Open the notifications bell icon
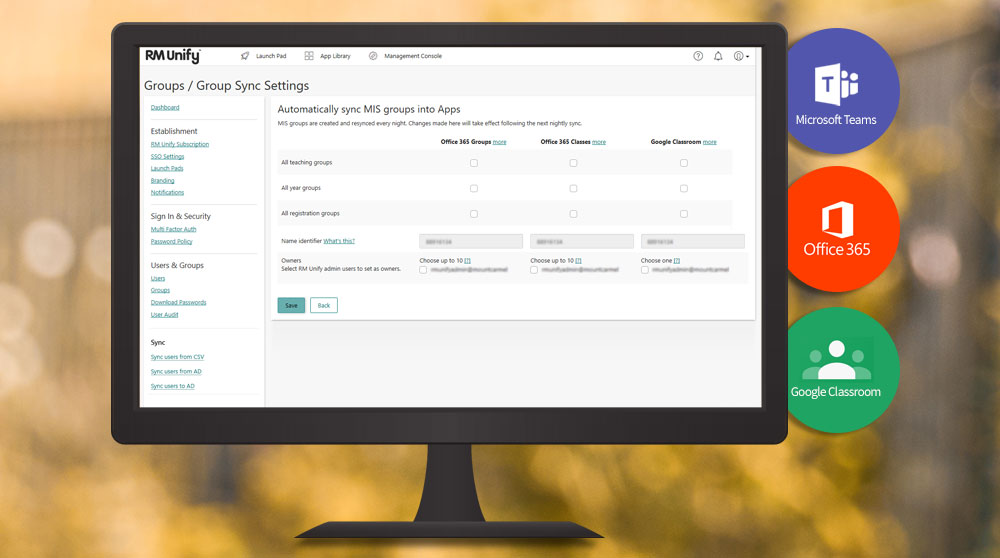This screenshot has height=558, width=1000. pyautogui.click(x=718, y=56)
